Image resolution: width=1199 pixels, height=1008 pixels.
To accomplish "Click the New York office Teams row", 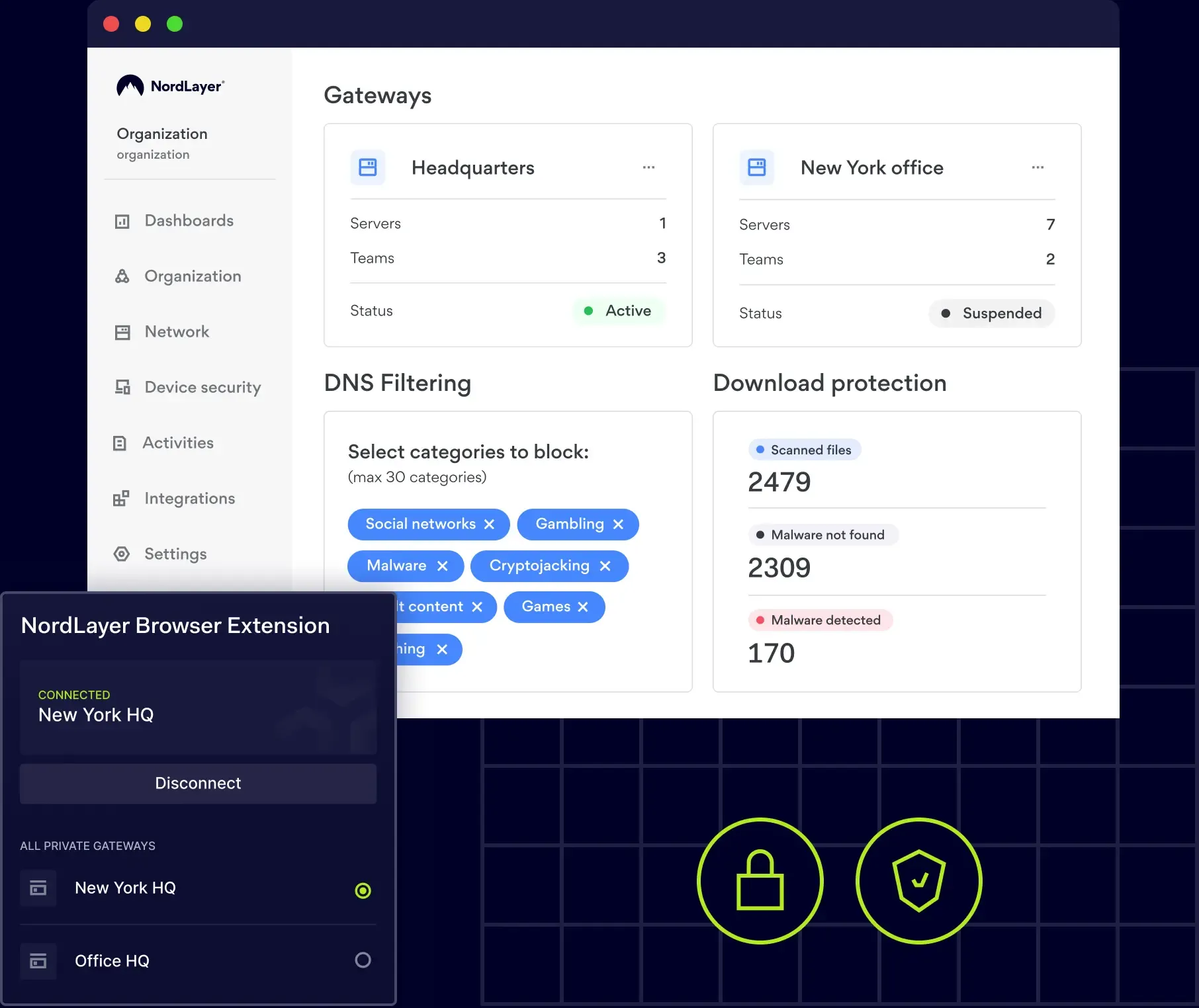I will coord(897,259).
